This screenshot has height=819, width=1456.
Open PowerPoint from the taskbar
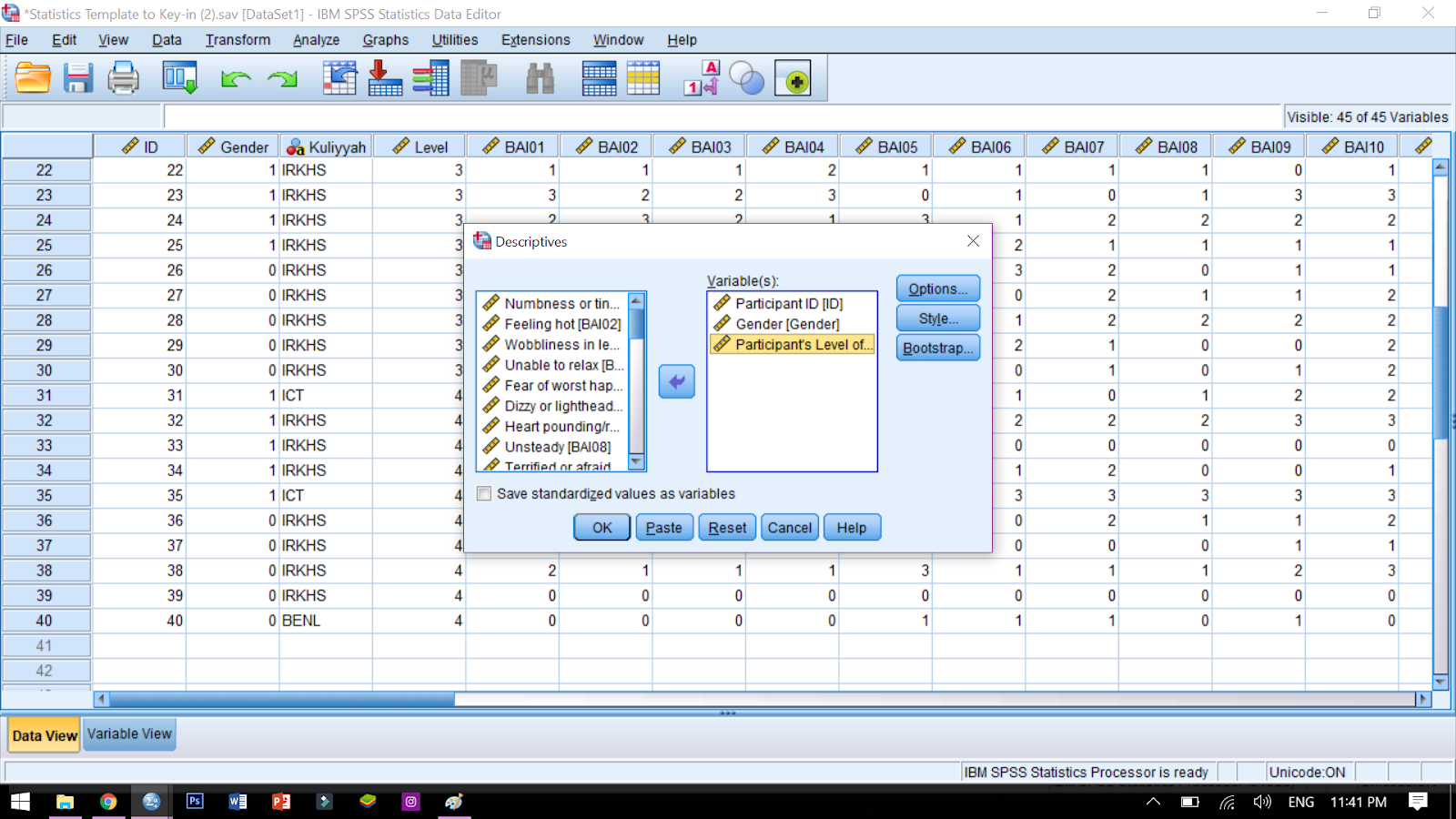point(281,802)
